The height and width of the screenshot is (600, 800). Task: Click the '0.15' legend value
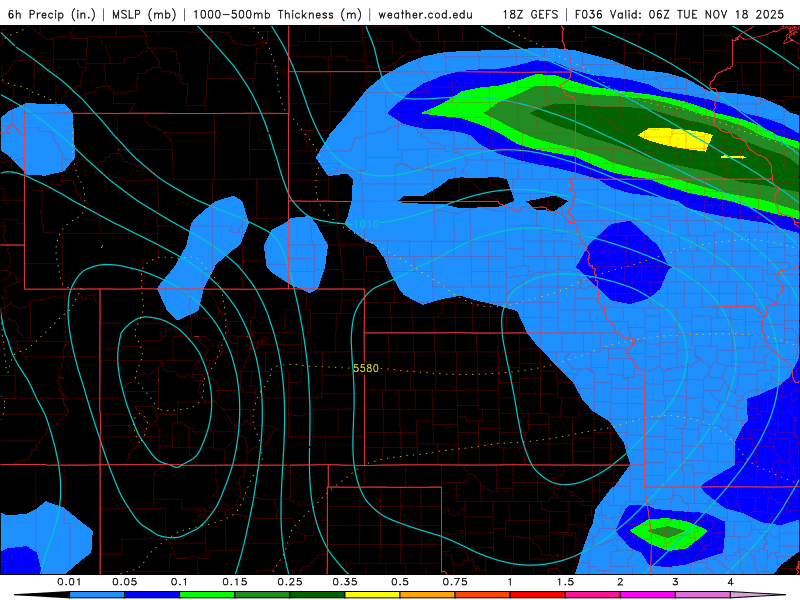pyautogui.click(x=235, y=582)
